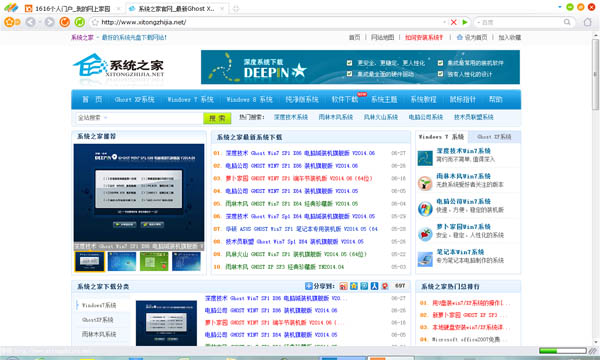Click the first red share icon after 分享到
The image size is (600, 360).
point(344,286)
